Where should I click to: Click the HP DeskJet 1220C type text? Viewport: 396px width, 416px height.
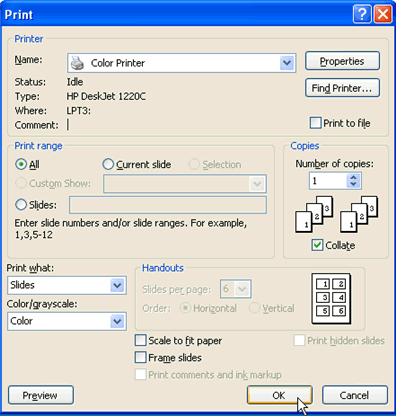point(106,96)
